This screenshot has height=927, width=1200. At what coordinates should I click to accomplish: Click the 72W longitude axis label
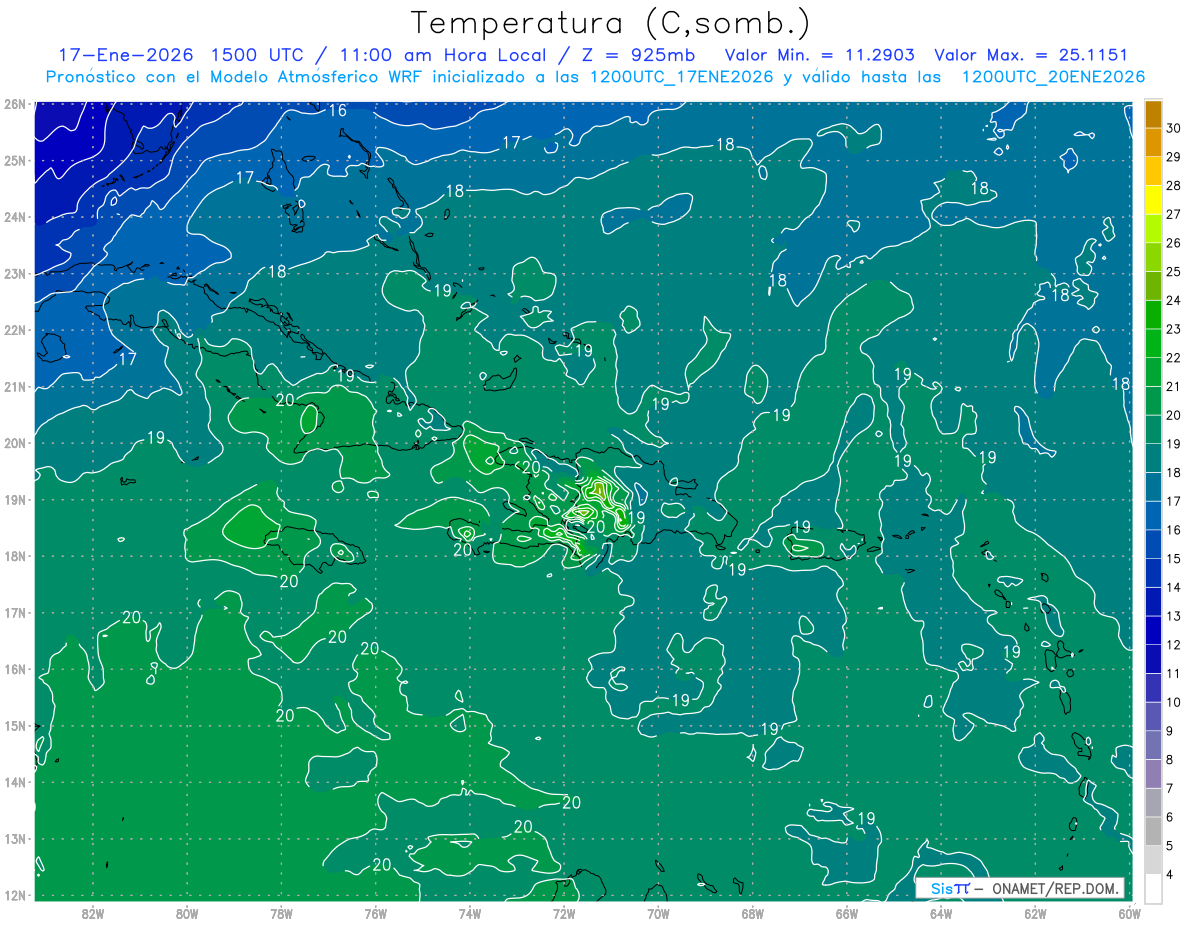point(564,912)
